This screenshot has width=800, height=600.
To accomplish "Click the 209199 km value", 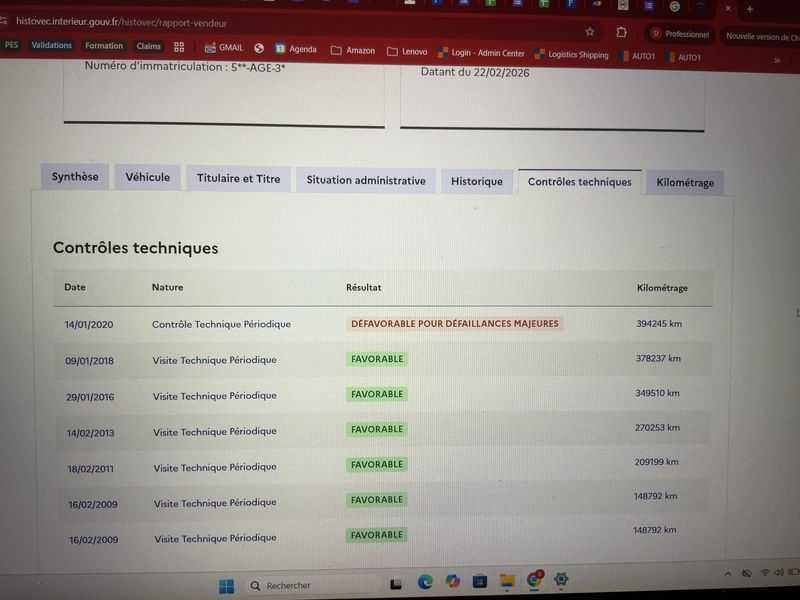I will (656, 462).
